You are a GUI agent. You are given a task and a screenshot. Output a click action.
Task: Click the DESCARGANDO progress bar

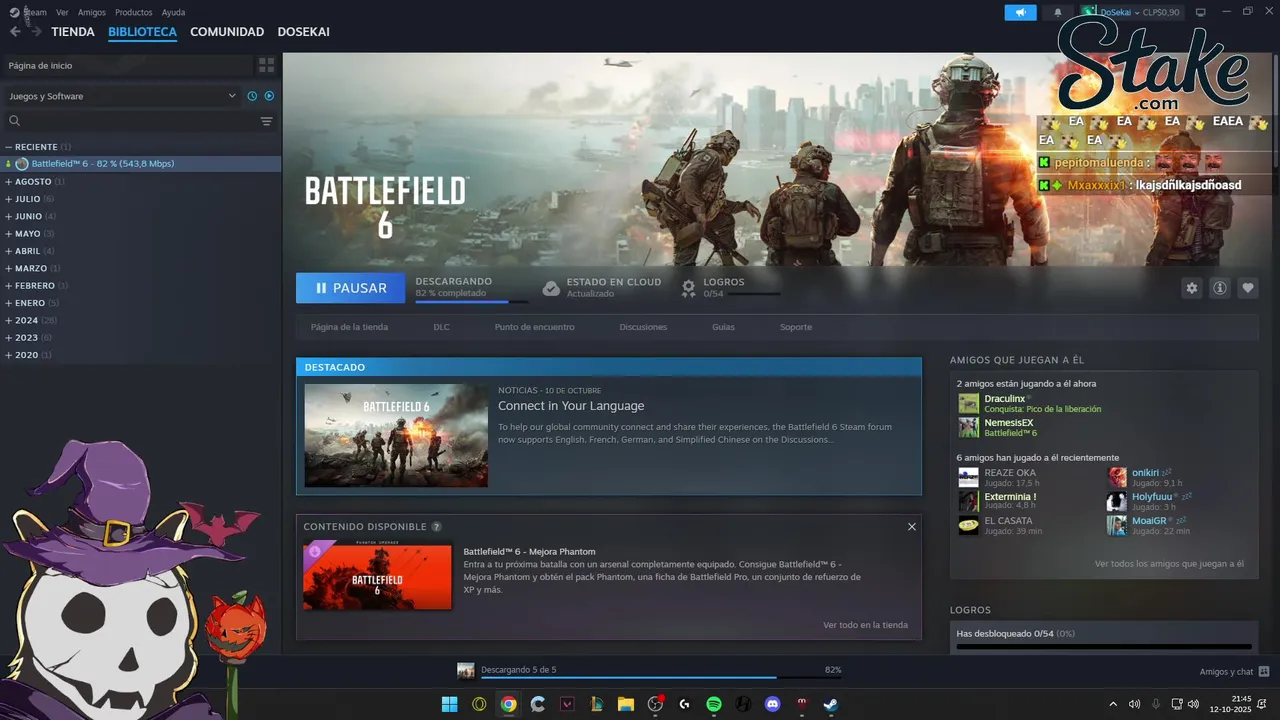474,301
